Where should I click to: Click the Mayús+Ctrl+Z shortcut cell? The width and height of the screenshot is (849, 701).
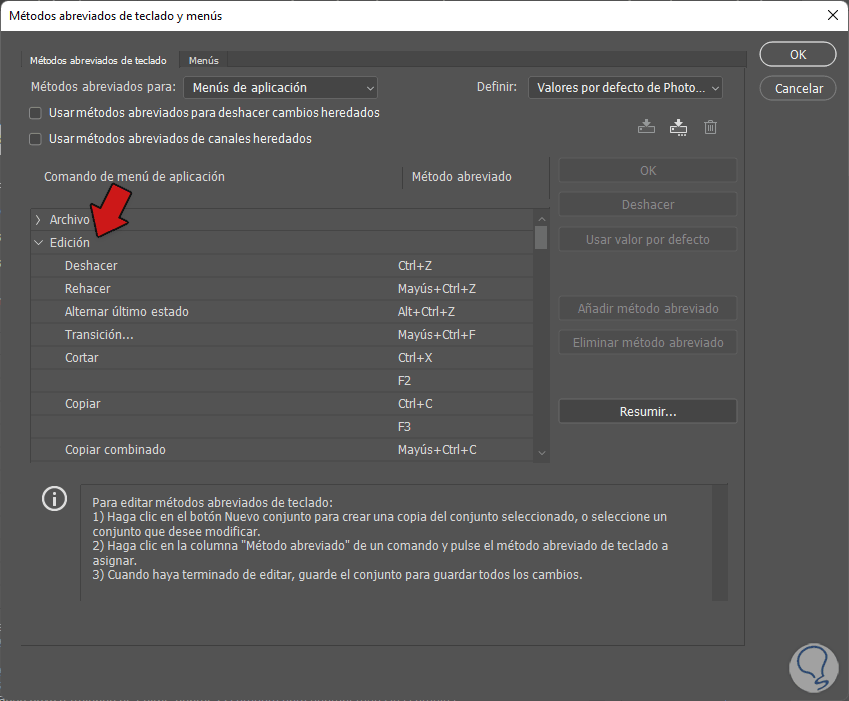437,289
